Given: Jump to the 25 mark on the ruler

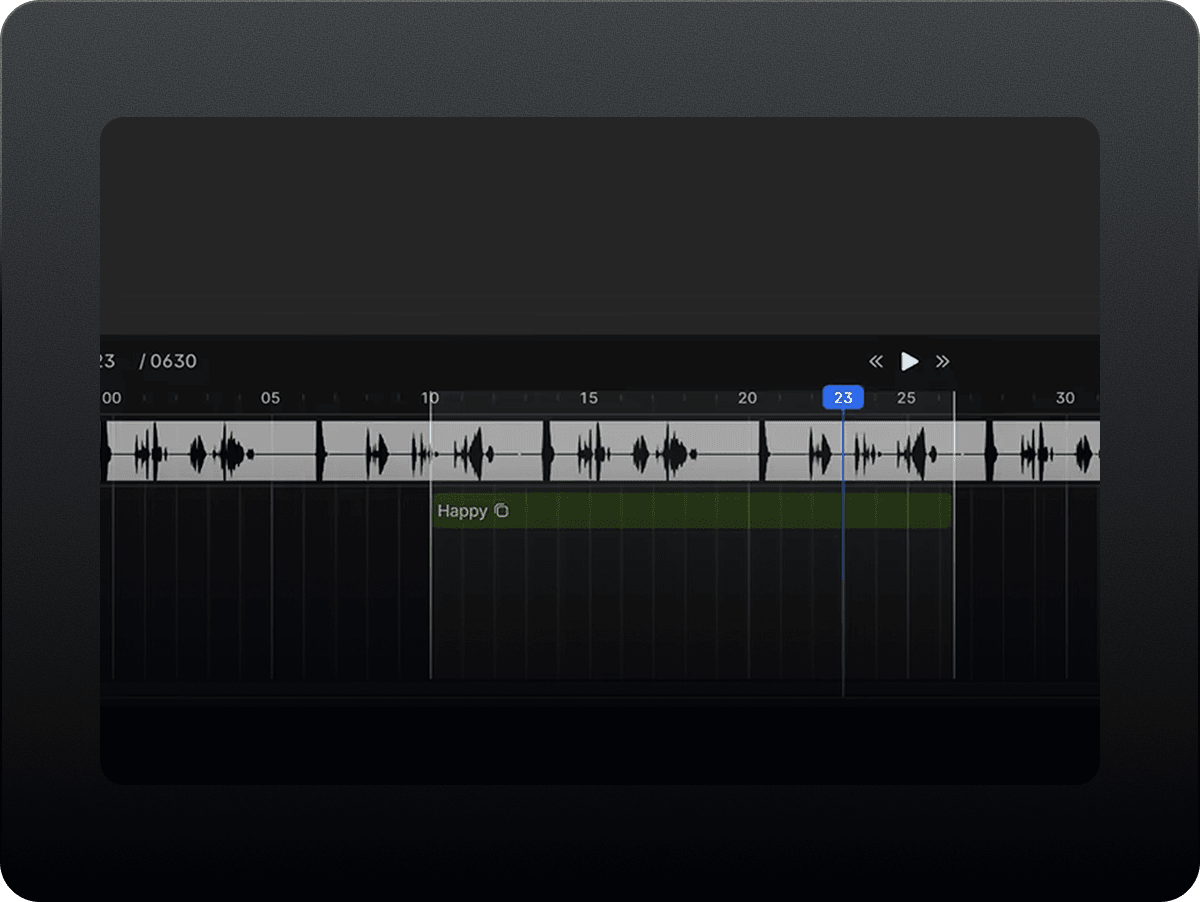Looking at the screenshot, I should tap(906, 398).
